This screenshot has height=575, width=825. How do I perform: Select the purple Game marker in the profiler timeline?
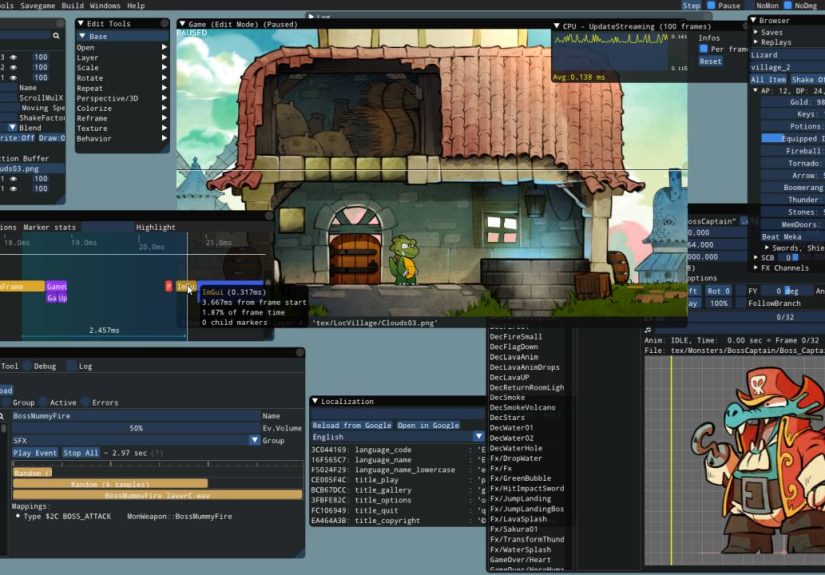(56, 286)
